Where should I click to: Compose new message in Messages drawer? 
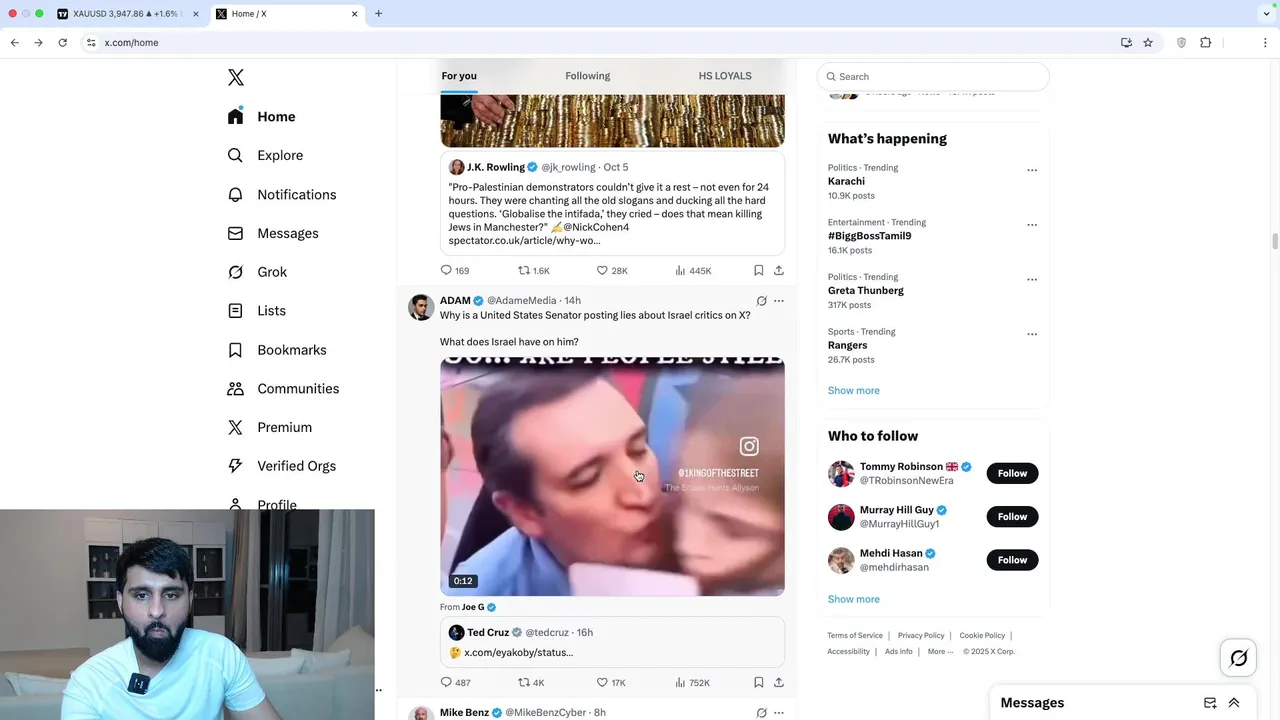(x=1210, y=703)
